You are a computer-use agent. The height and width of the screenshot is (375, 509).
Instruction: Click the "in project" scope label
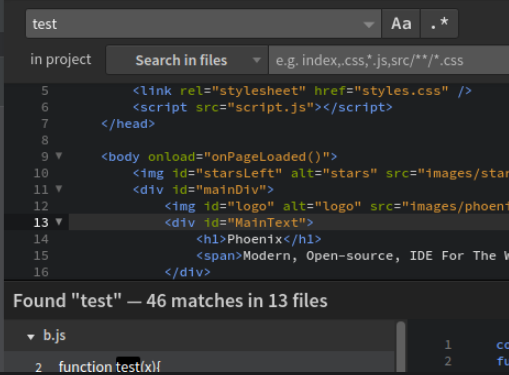click(61, 59)
